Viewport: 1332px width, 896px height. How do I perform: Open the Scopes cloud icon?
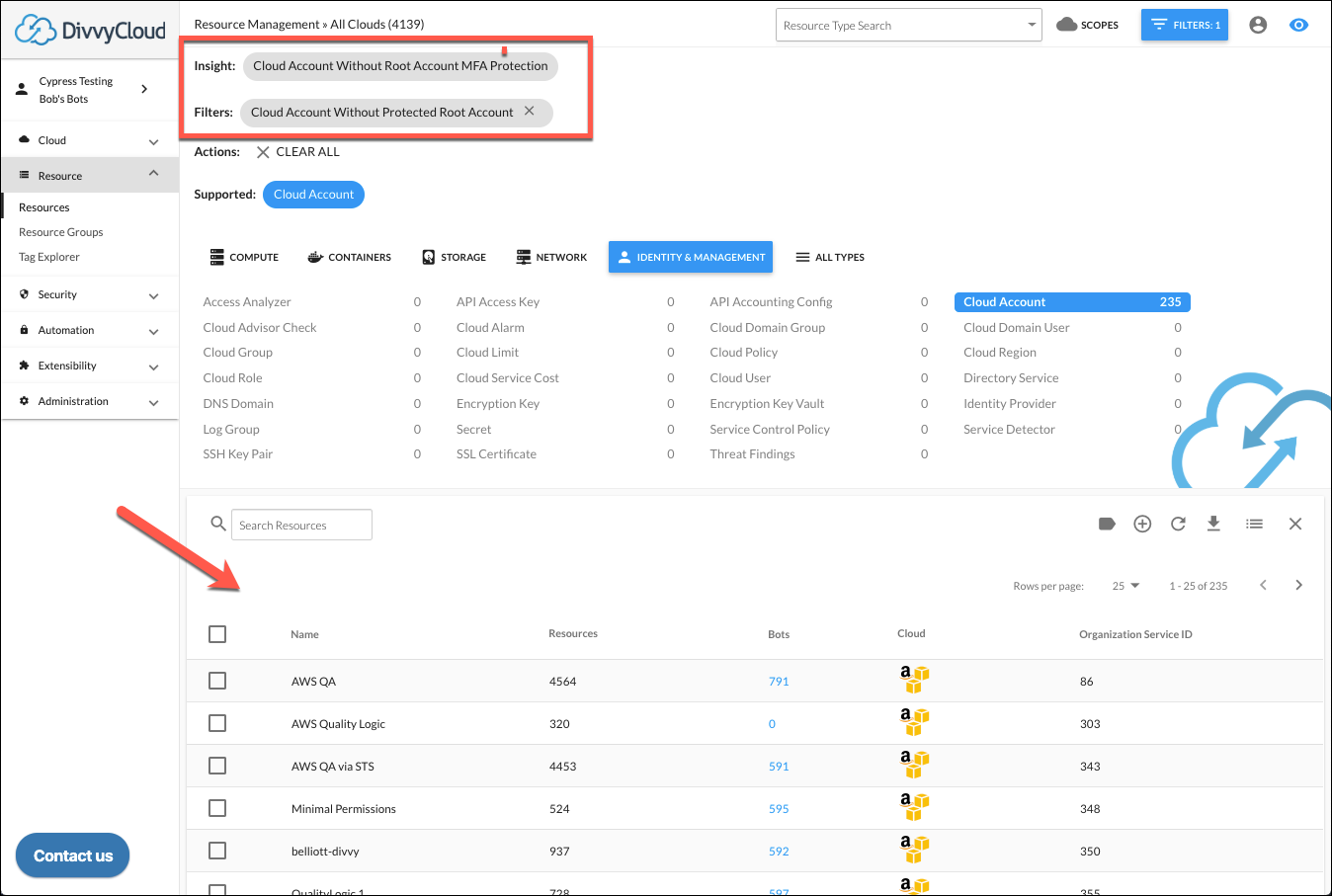(x=1066, y=25)
